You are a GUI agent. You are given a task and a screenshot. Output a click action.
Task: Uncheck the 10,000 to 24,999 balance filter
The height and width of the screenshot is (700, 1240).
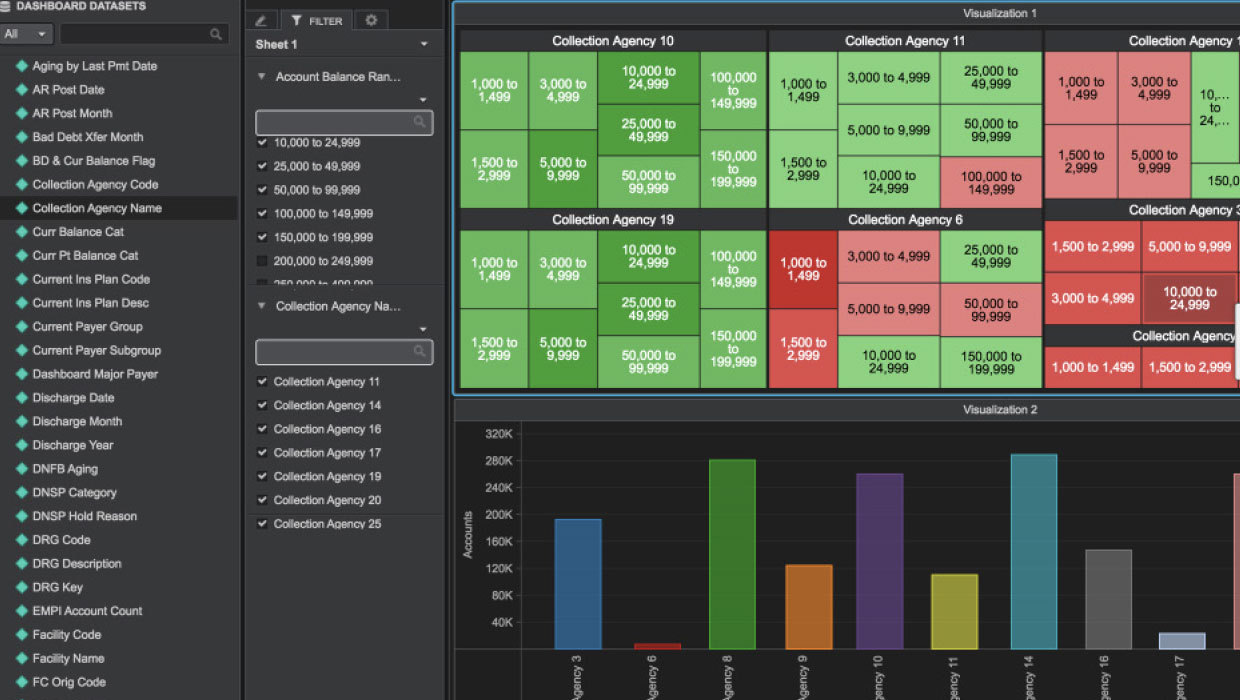tap(263, 142)
